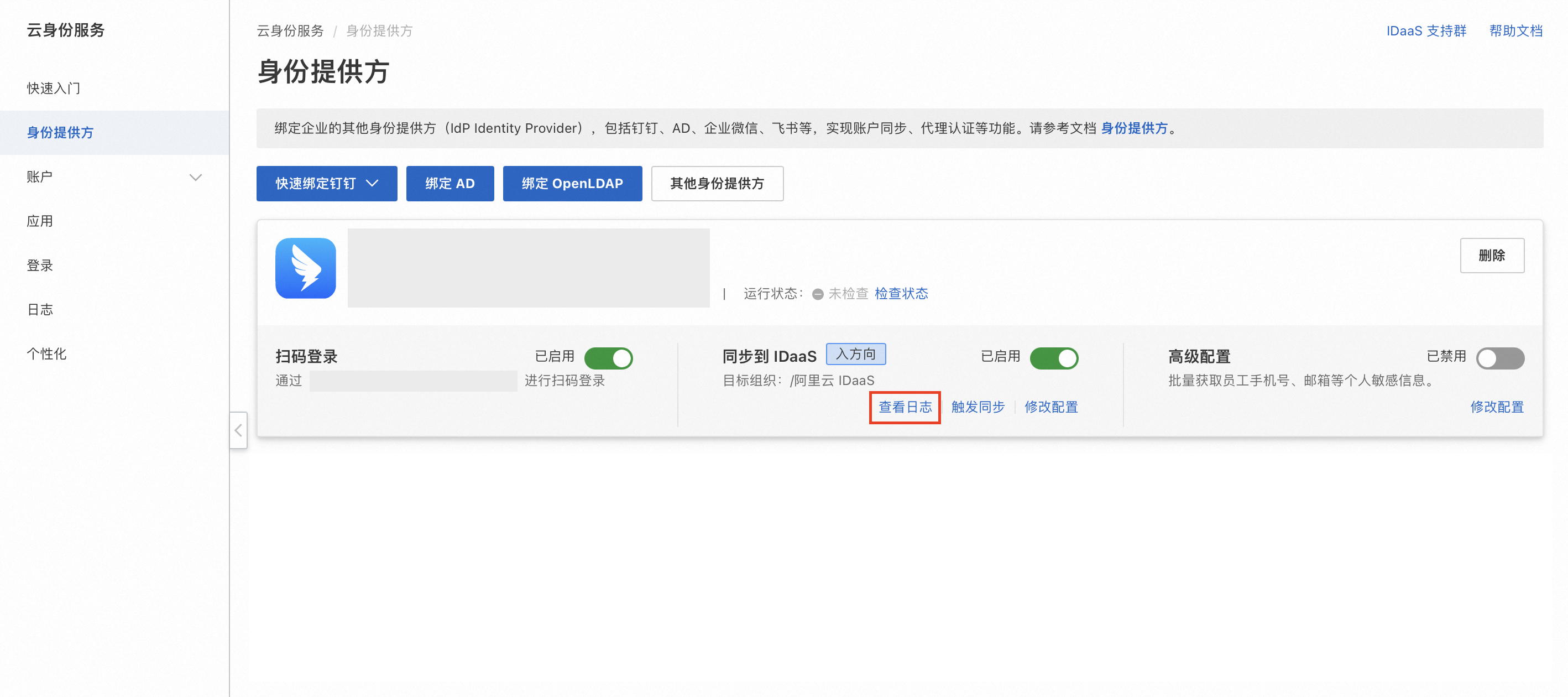Viewport: 1568px width, 697px height.
Task: Open 日志 from the sidebar
Action: coord(40,310)
